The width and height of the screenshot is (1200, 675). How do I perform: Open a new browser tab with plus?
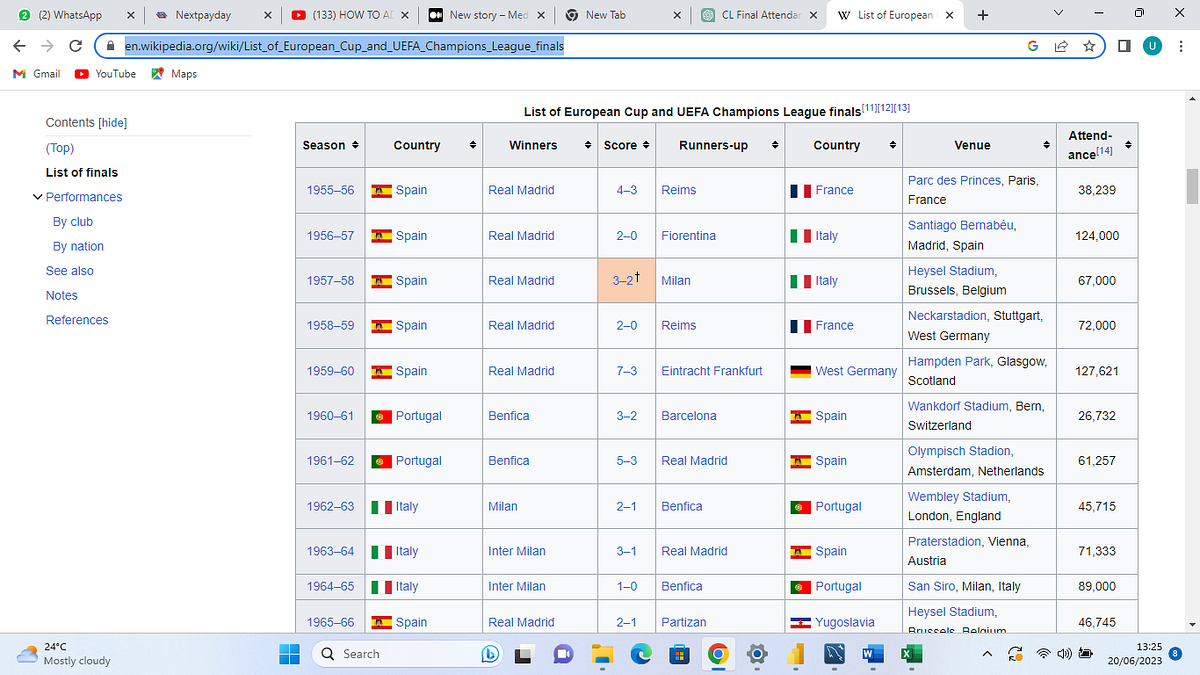pos(983,15)
